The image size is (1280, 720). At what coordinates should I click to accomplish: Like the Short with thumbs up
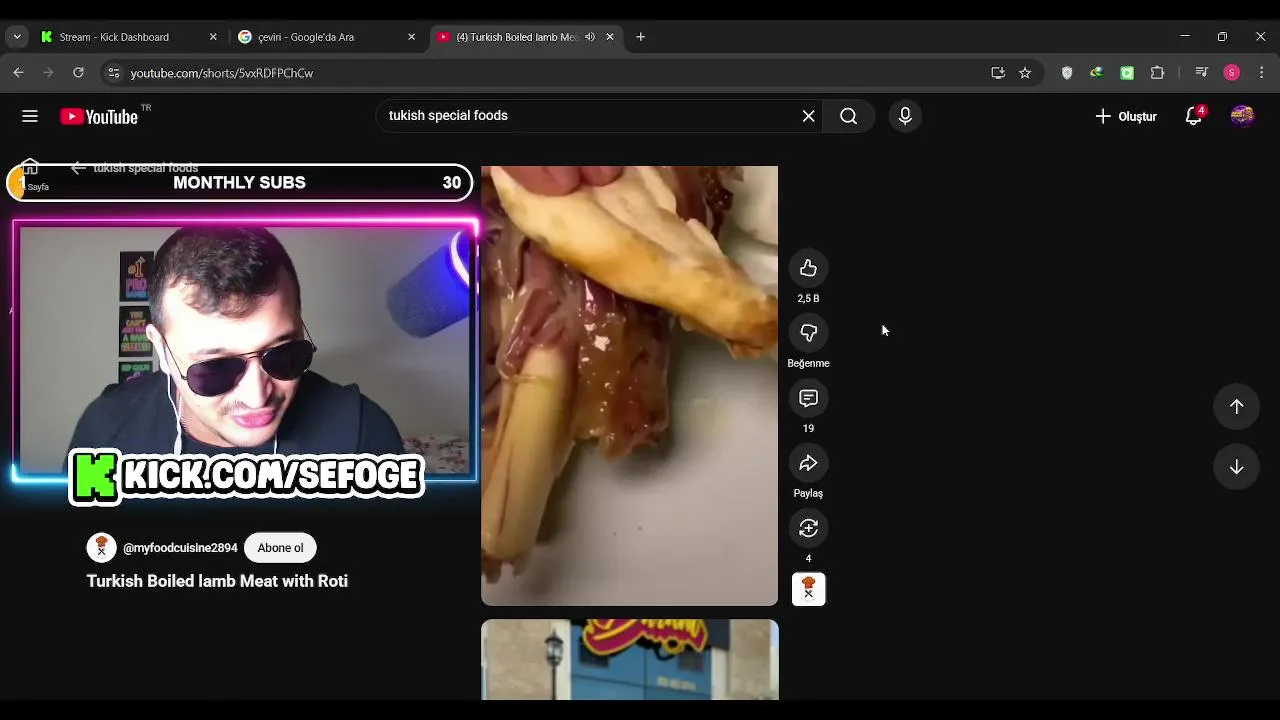(808, 268)
